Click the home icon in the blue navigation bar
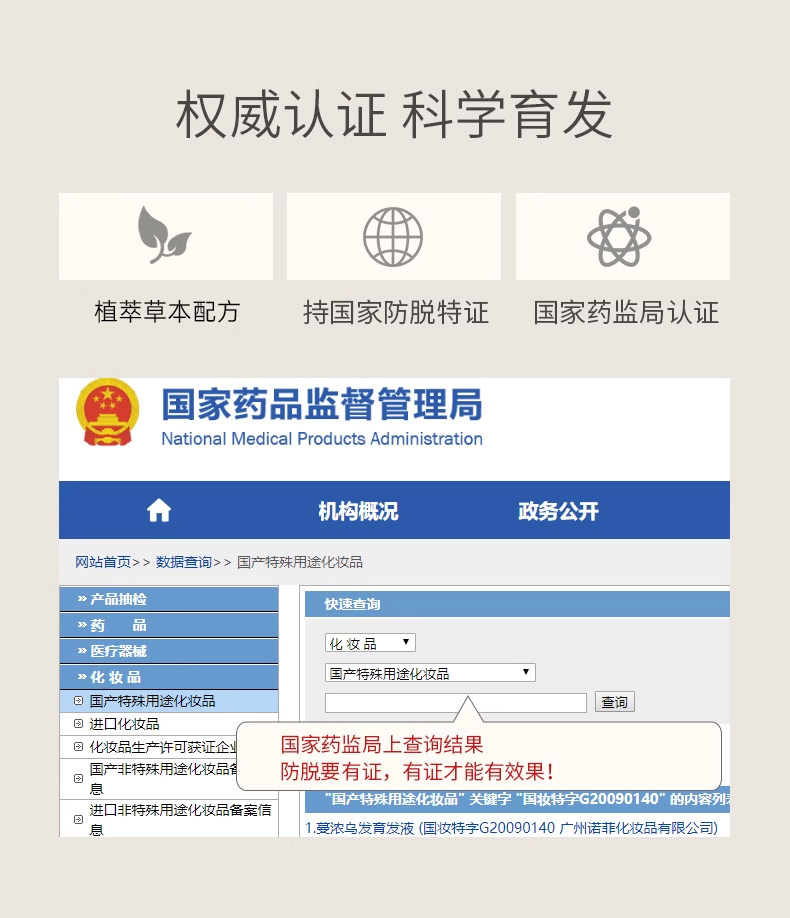 click(x=159, y=510)
